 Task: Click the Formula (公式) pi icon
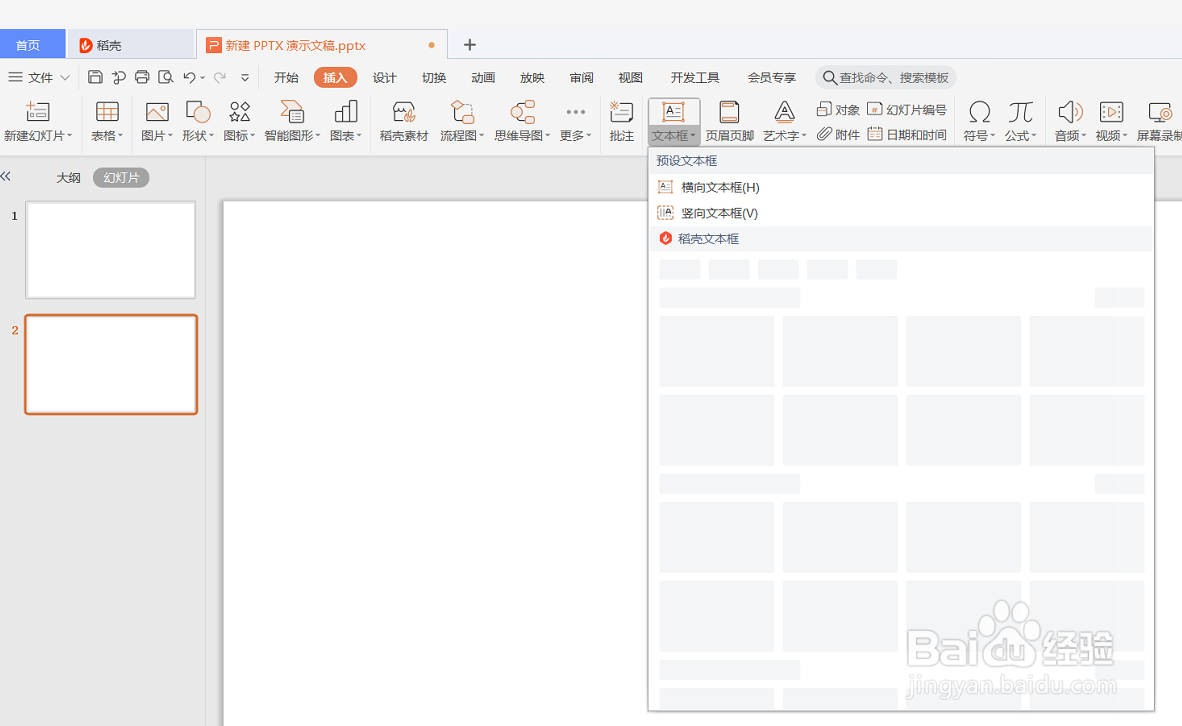click(1021, 112)
